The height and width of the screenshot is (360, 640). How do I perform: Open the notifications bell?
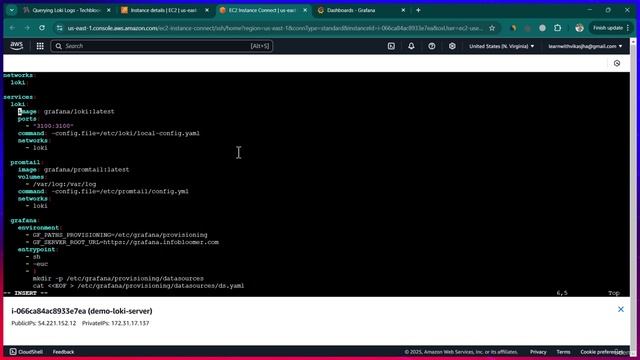[411, 46]
